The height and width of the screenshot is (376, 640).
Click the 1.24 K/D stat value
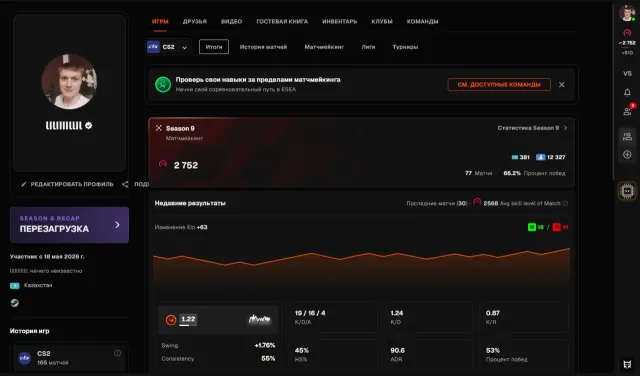coord(396,313)
